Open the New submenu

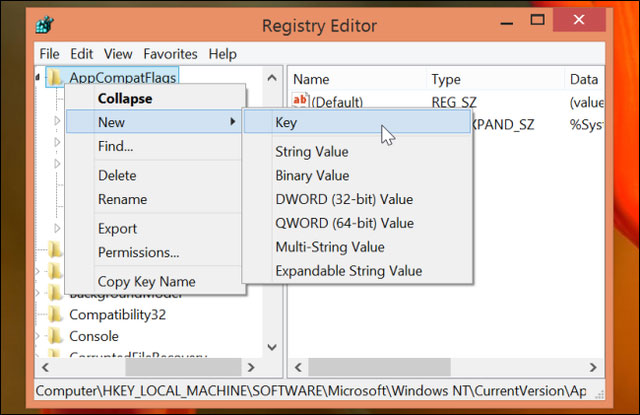coord(154,122)
